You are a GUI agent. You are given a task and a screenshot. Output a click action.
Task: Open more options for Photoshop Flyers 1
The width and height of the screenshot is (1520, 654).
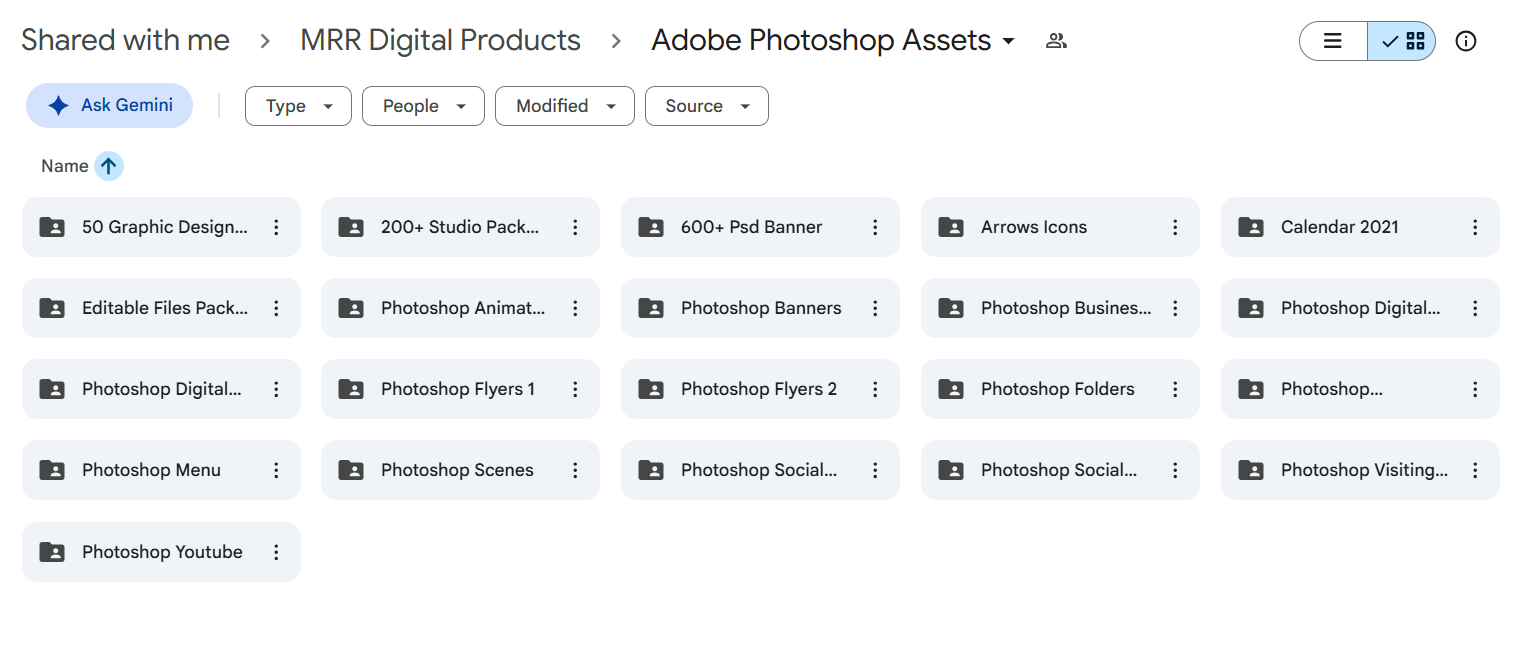click(x=575, y=389)
